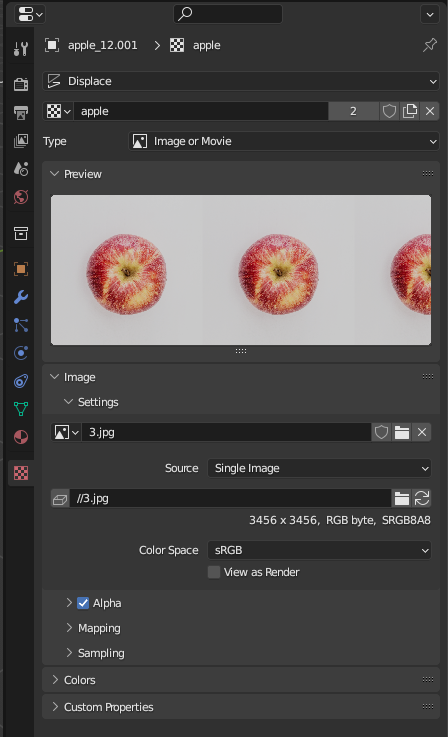Click the Colors panel drag grip
Screen dimensions: 448x737
click(x=428, y=680)
